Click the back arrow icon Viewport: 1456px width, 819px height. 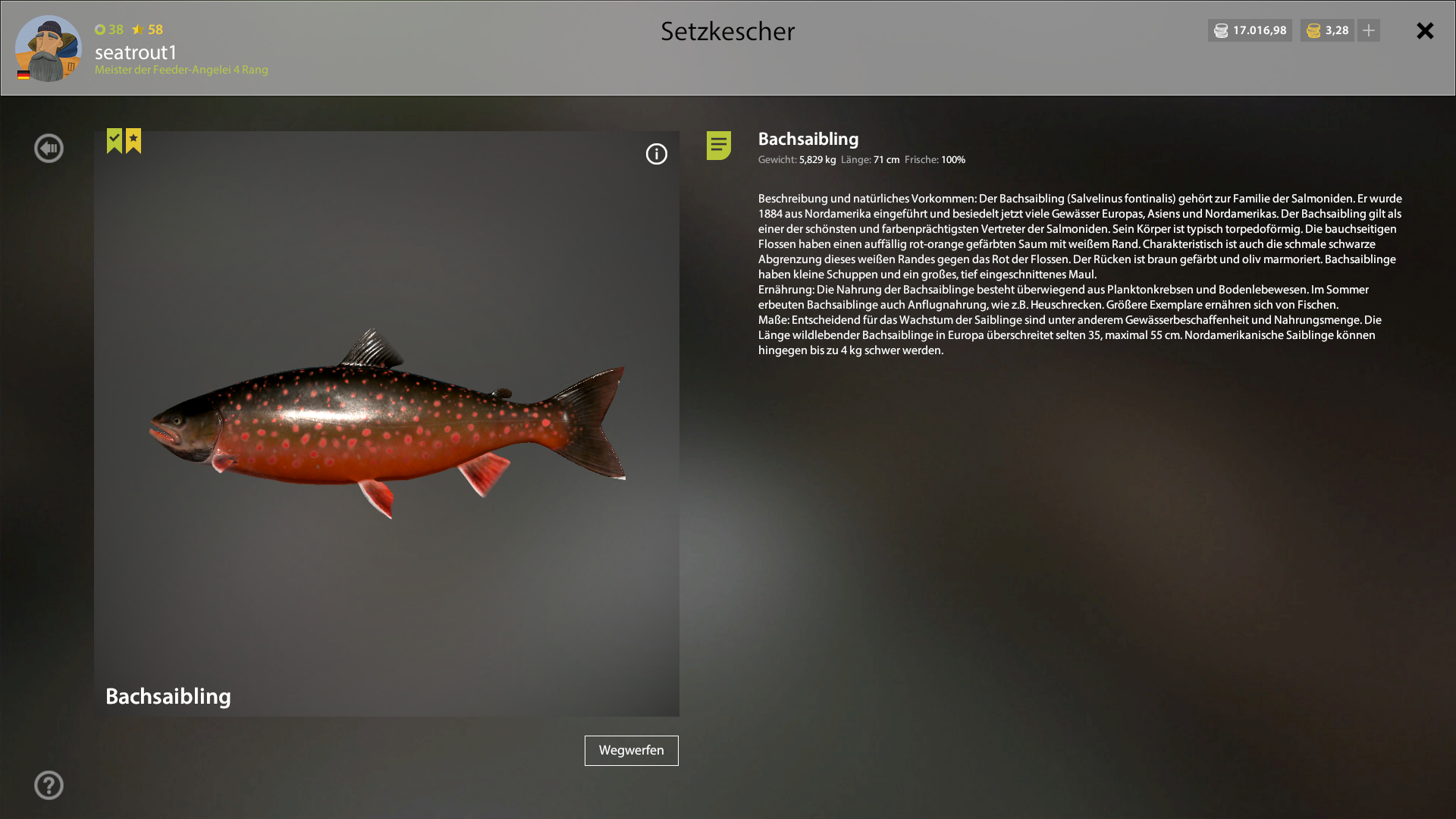(x=49, y=148)
